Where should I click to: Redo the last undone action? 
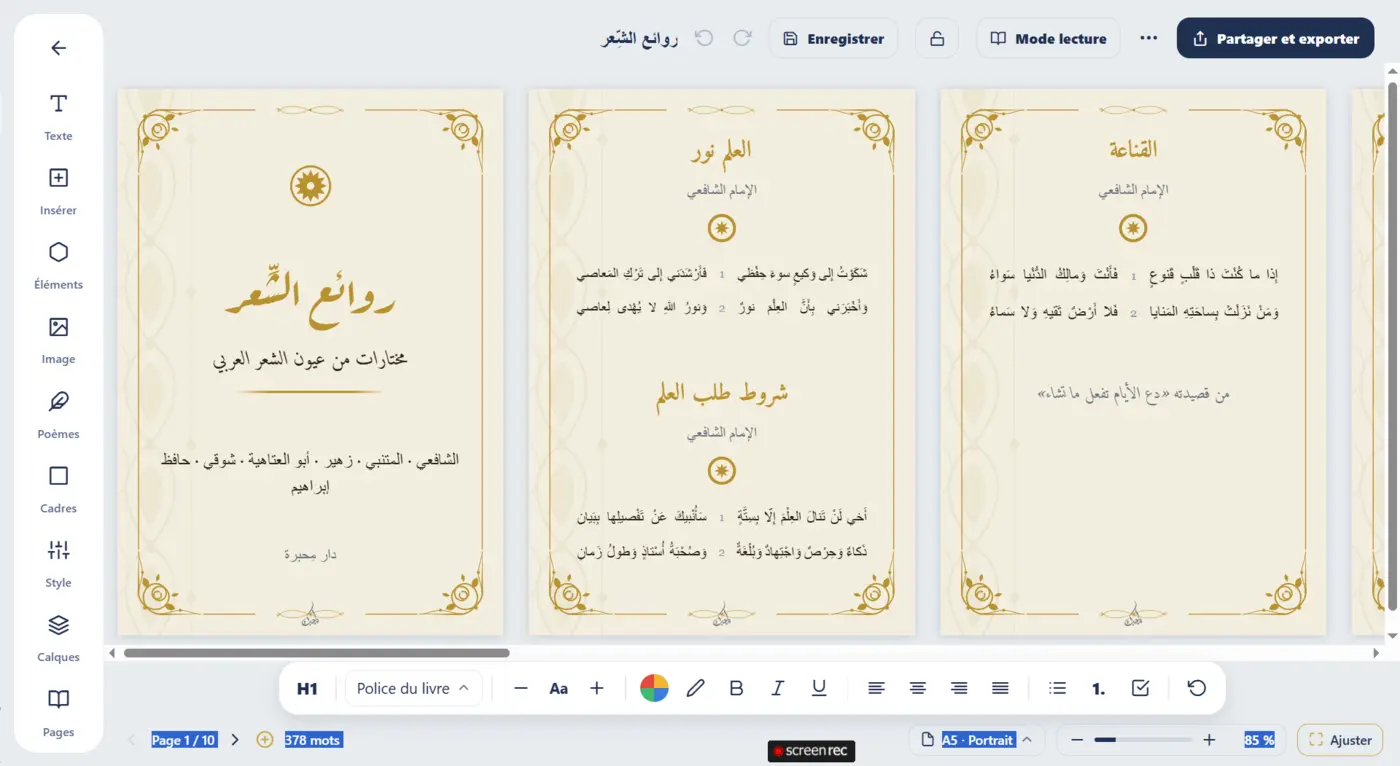point(742,38)
